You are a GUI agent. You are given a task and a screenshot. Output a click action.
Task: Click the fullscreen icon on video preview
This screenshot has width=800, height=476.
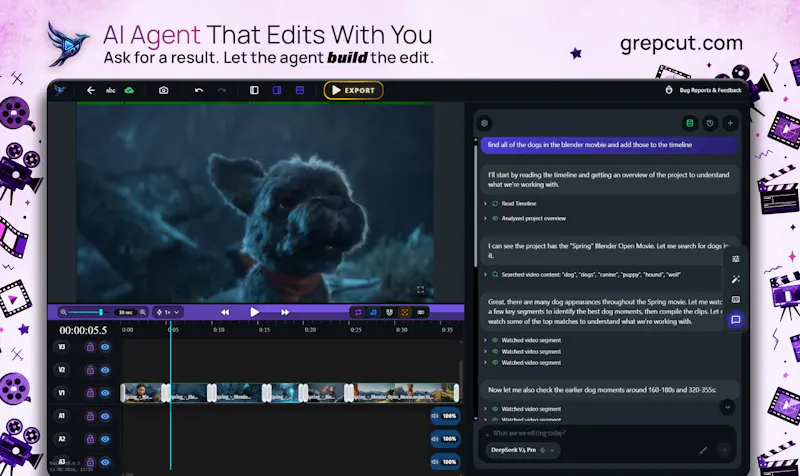tap(420, 290)
